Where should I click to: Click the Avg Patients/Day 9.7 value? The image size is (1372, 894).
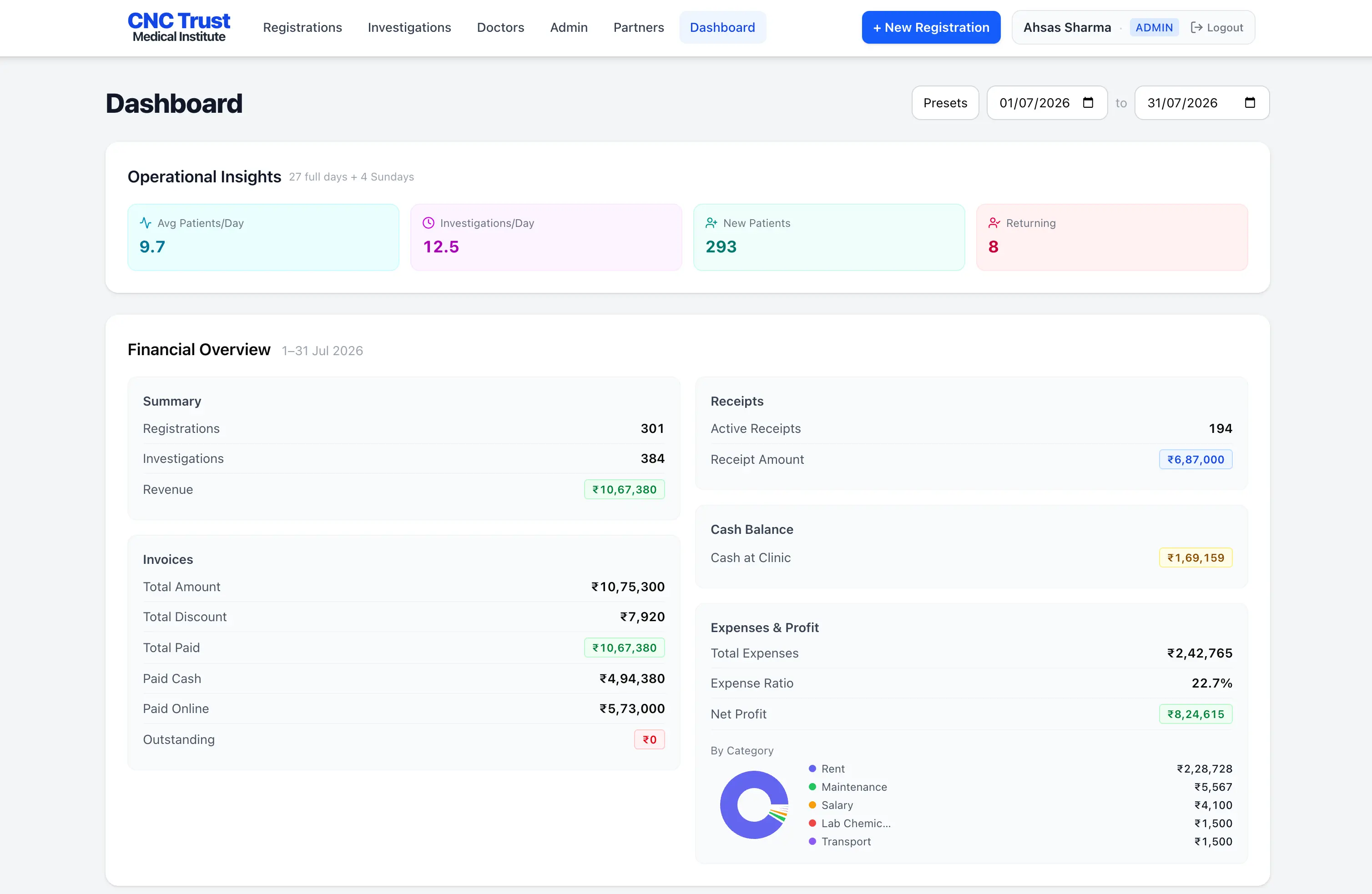(x=152, y=247)
